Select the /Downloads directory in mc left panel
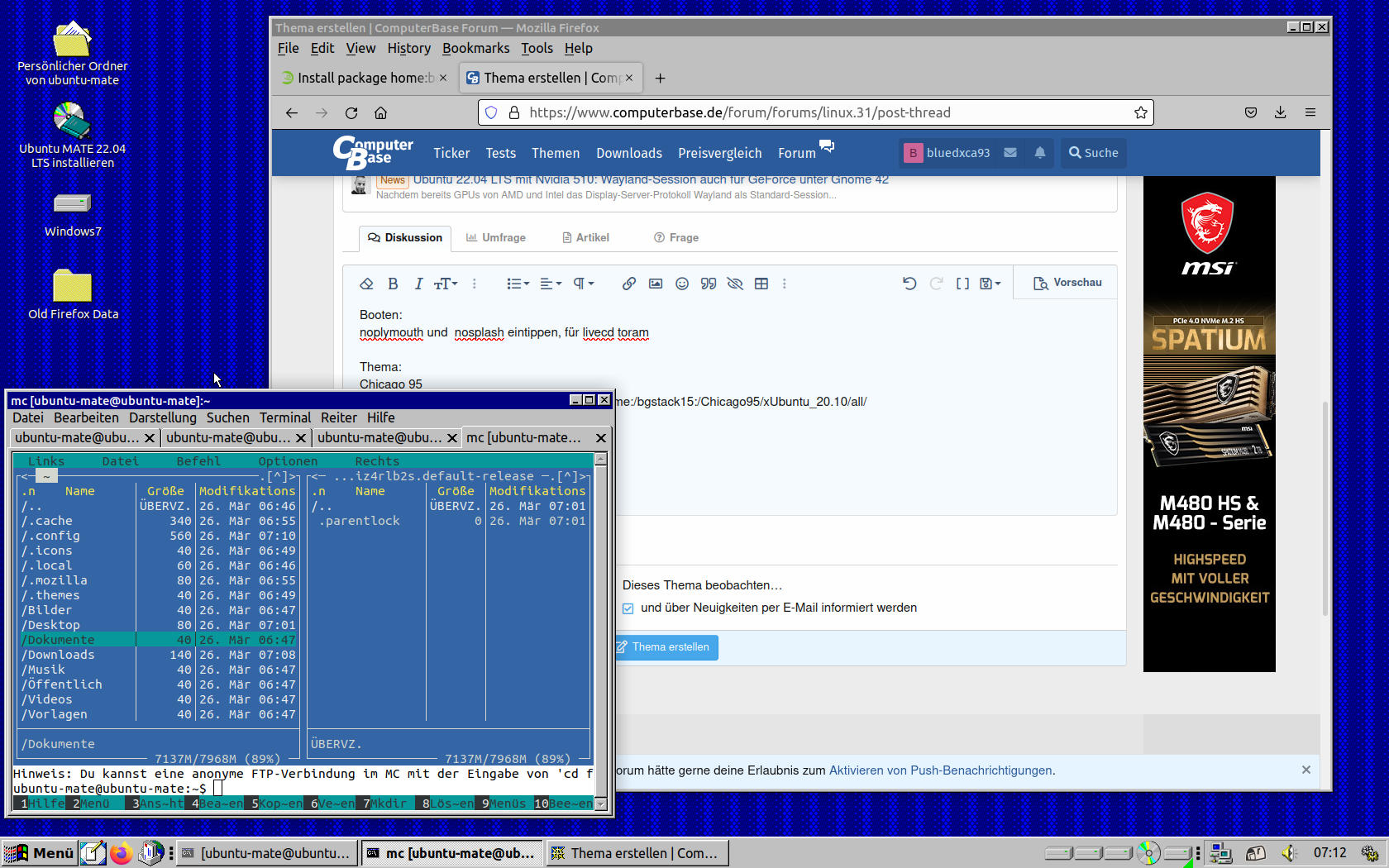Image resolution: width=1389 pixels, height=868 pixels. 157,655
